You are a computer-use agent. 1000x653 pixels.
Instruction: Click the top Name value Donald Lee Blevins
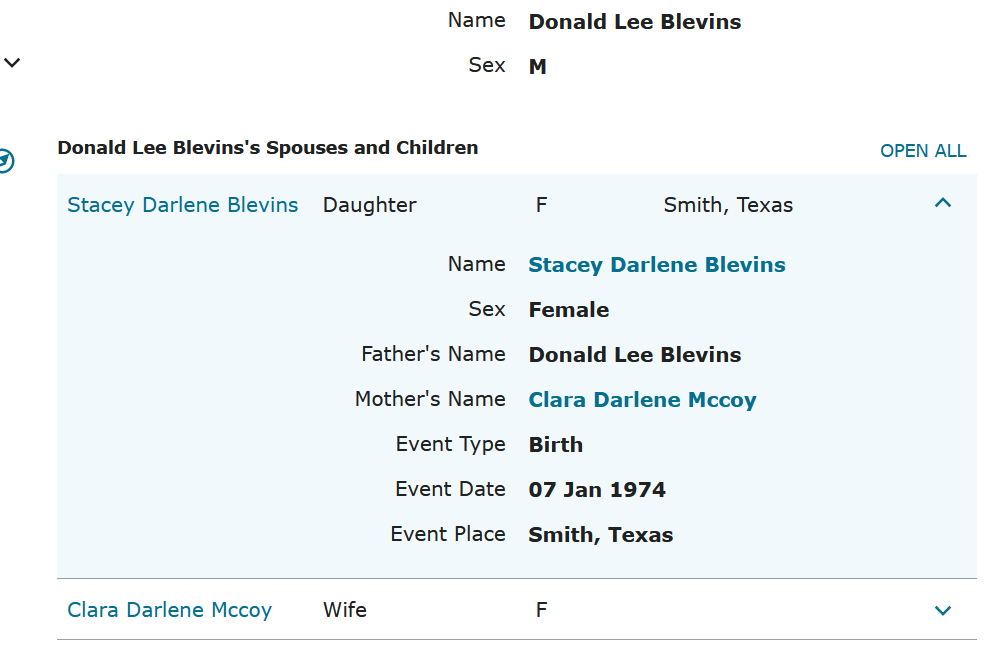[x=635, y=22]
